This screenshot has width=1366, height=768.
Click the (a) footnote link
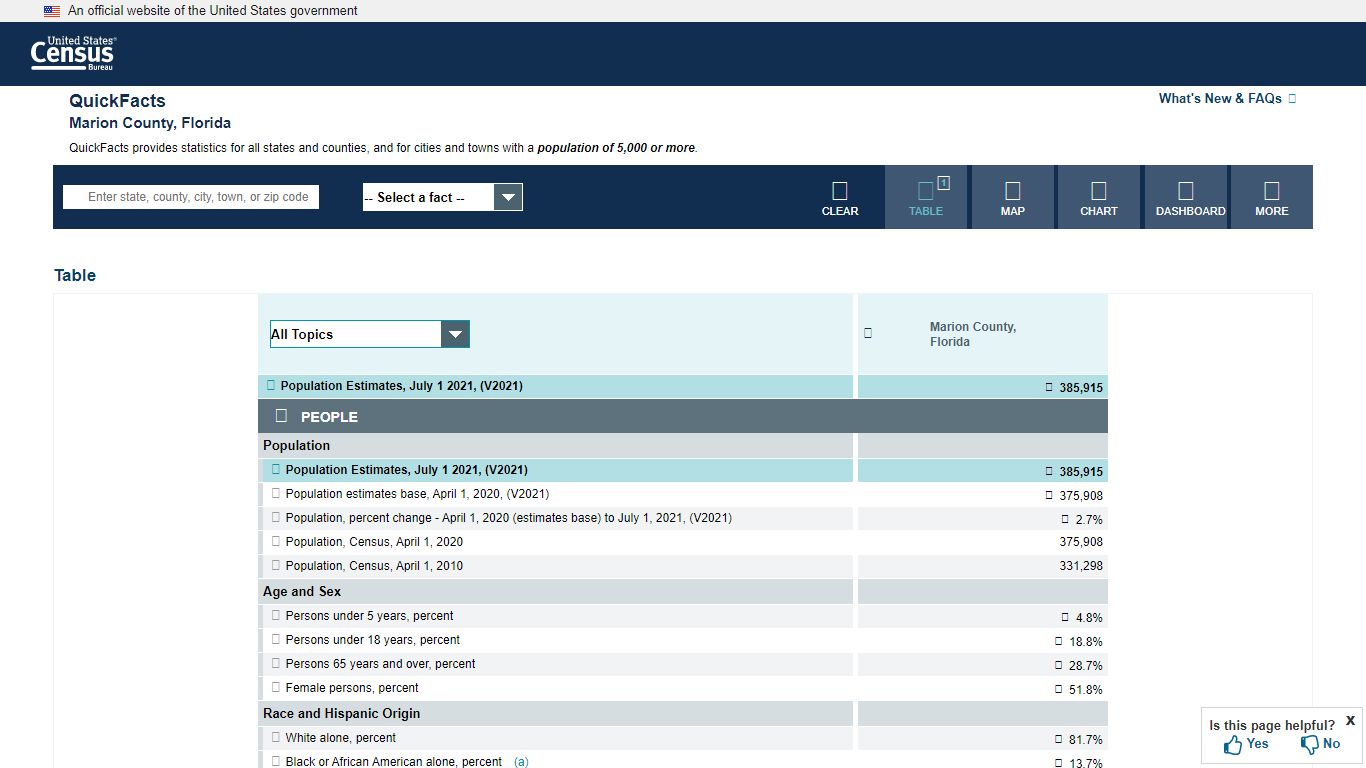pyautogui.click(x=521, y=762)
